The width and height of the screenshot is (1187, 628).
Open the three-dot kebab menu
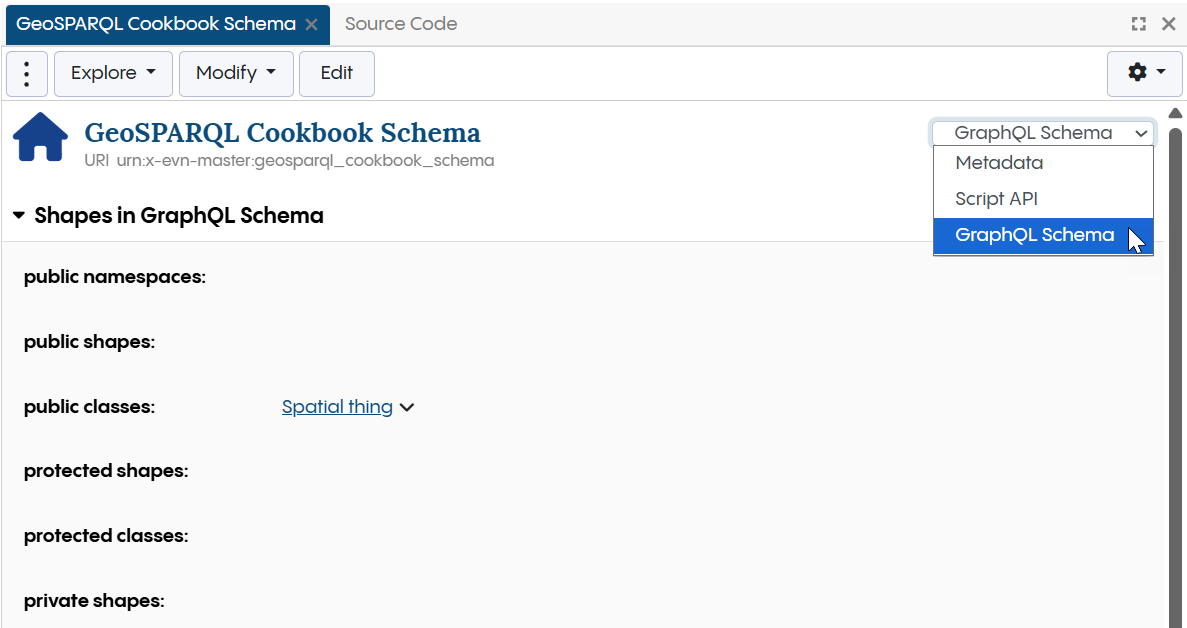click(27, 74)
